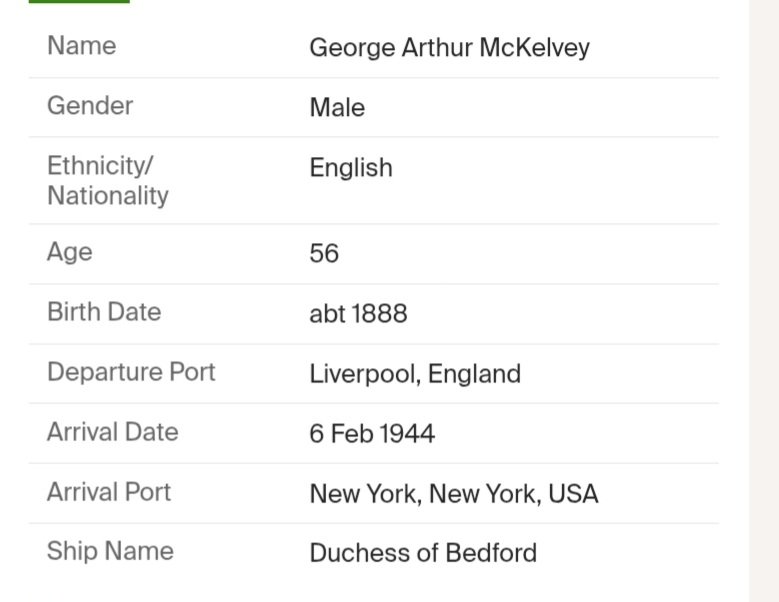Open the New York, New York, USA value
779x602 pixels.
pos(454,494)
